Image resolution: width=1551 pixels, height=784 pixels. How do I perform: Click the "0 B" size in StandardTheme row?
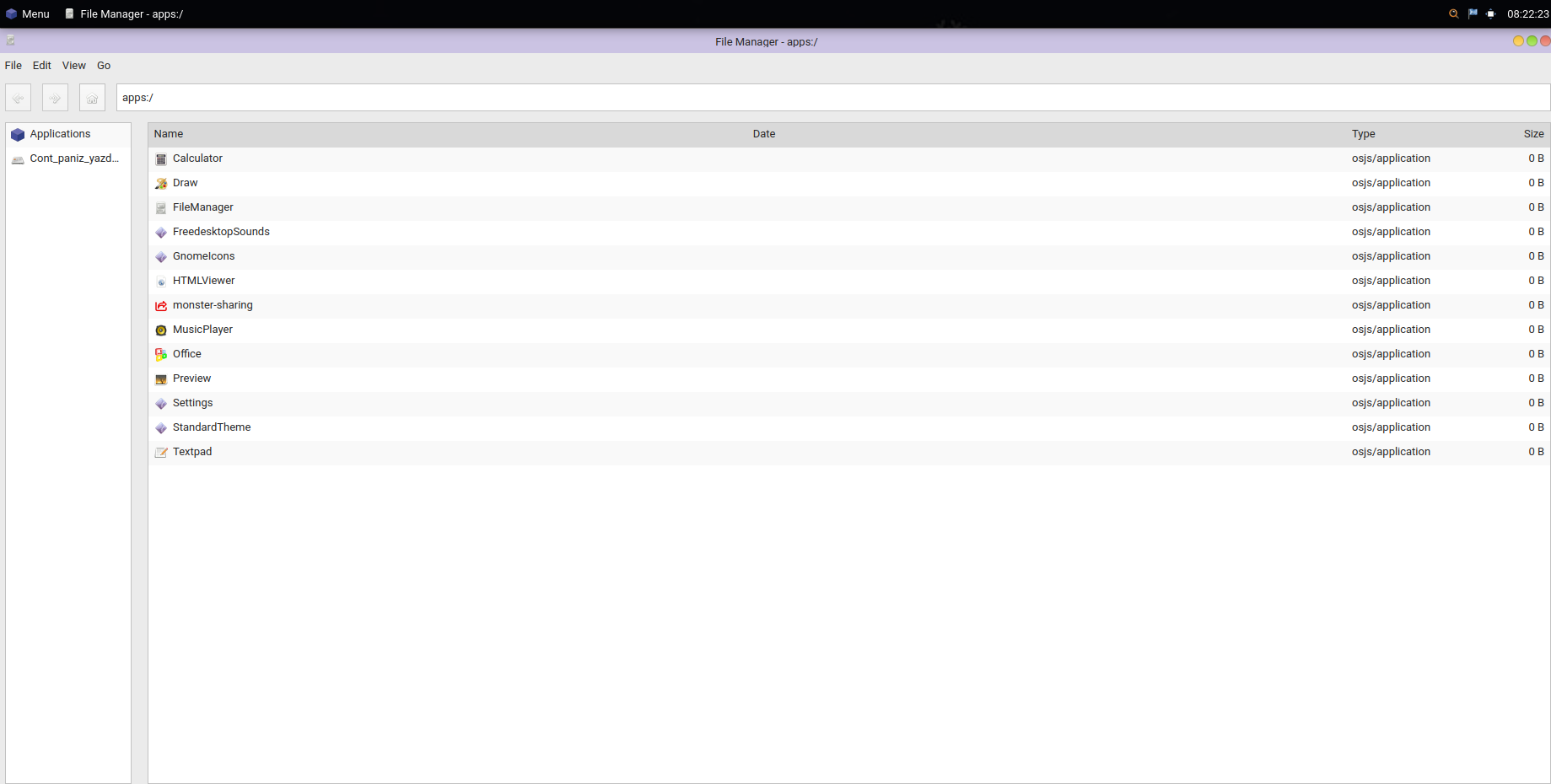(x=1537, y=427)
